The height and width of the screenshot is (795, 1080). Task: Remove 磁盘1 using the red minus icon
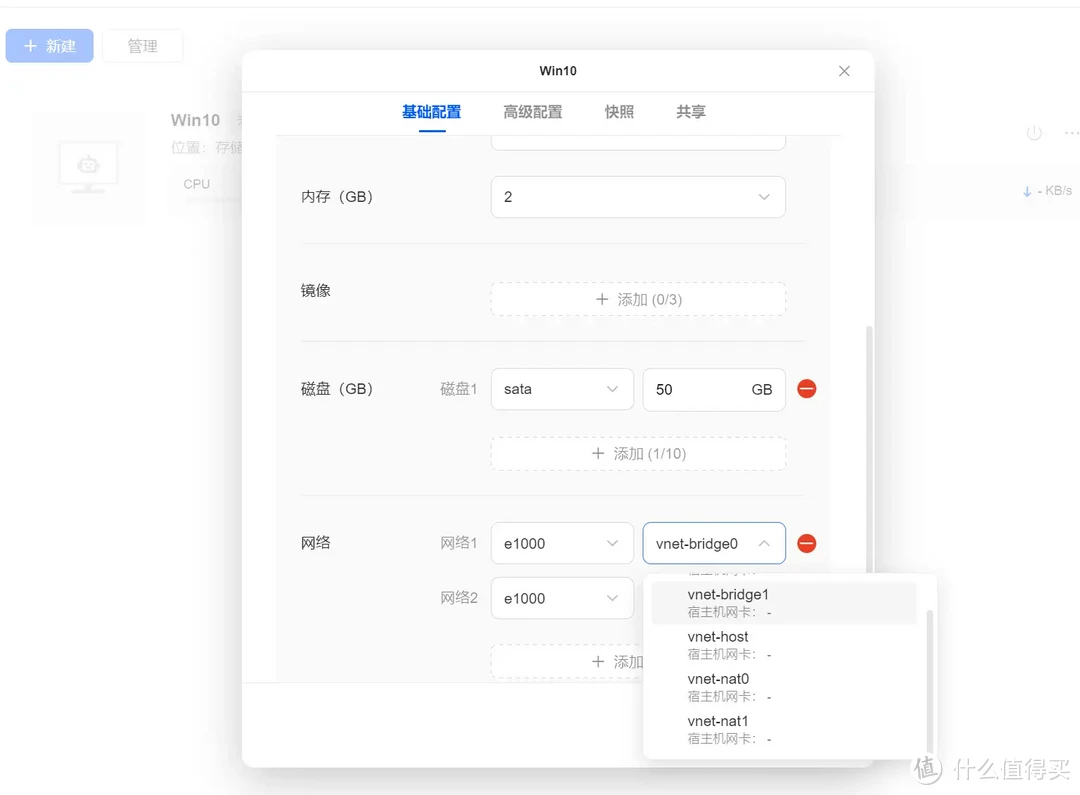pos(806,389)
